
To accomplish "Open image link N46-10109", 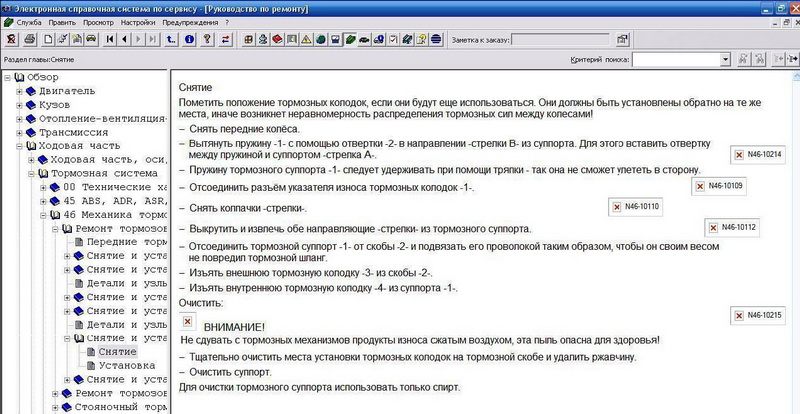I will click(x=719, y=186).
